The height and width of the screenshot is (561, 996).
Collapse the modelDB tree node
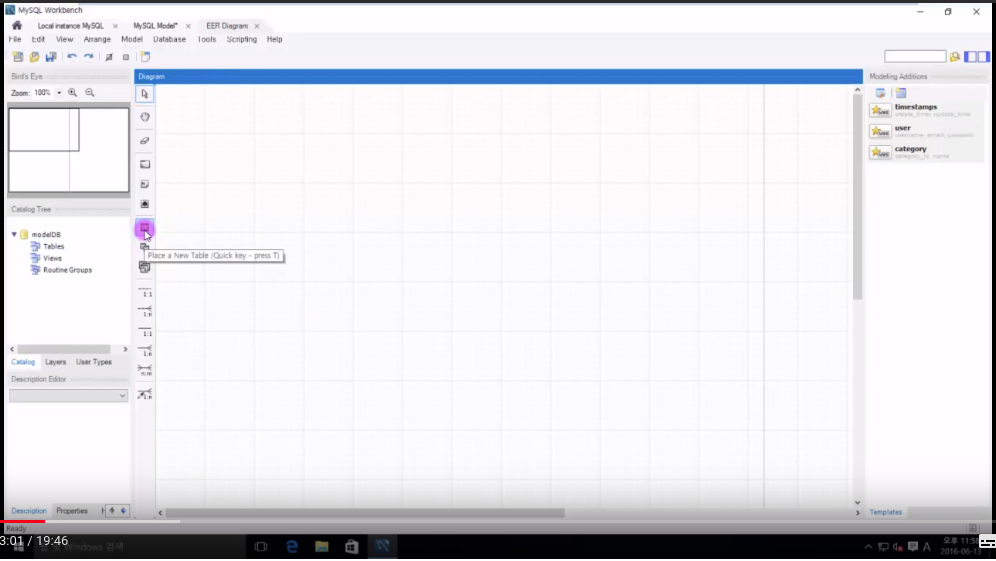pyautogui.click(x=14, y=234)
